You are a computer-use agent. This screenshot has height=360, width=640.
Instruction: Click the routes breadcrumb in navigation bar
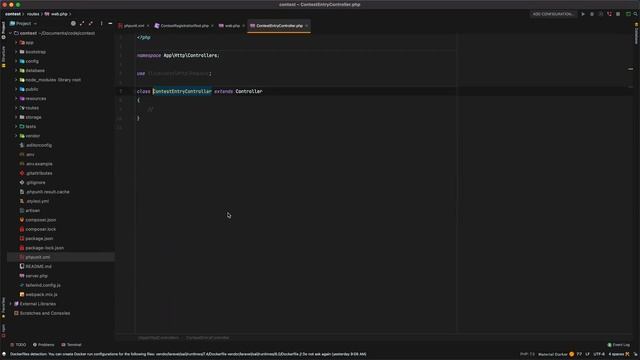(x=33, y=14)
